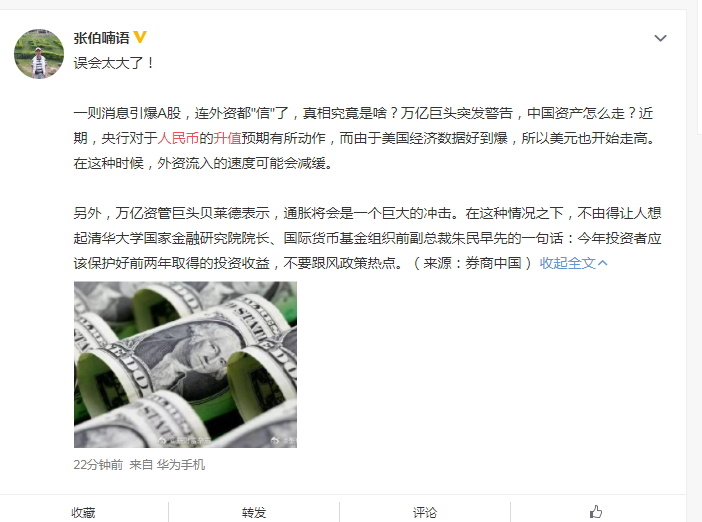Click the 22分钟前 timestamp

pyautogui.click(x=98, y=465)
